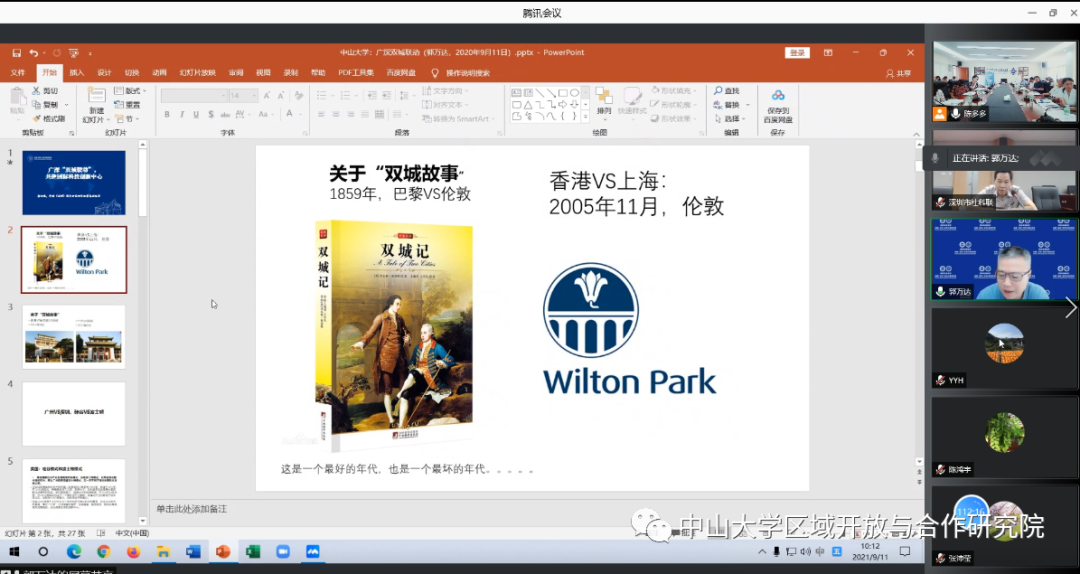Click the clear formatting icon
Screen dimensions: 1080x574
pyautogui.click(x=298, y=96)
